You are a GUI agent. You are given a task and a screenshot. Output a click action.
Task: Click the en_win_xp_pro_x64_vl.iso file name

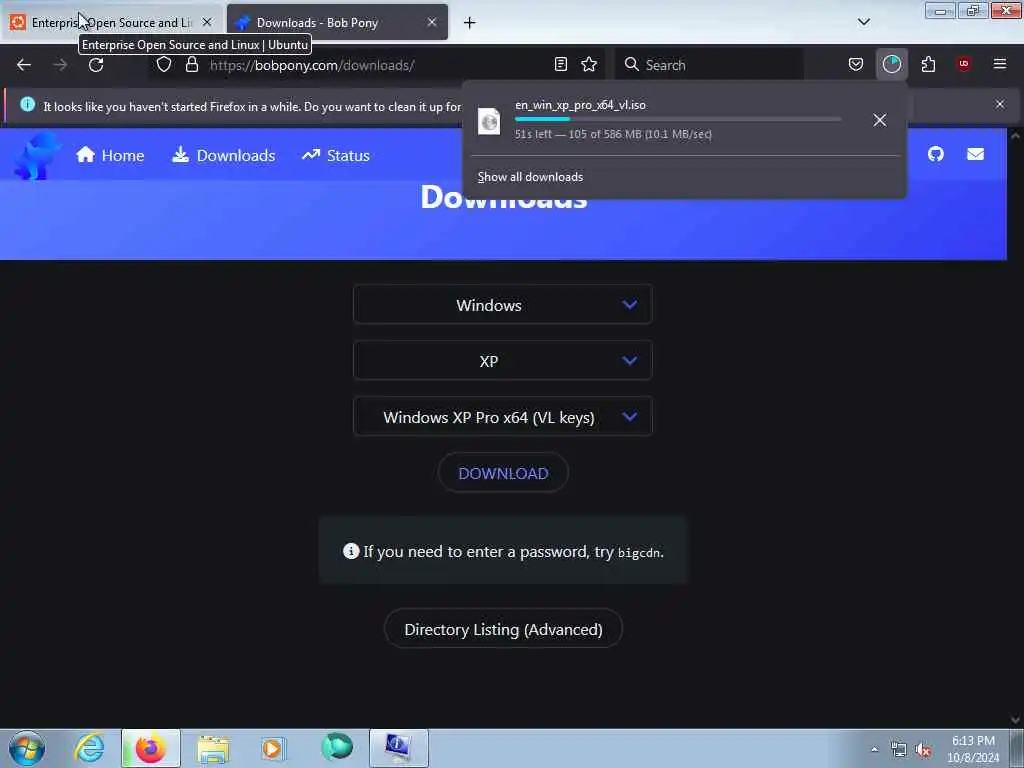point(581,105)
